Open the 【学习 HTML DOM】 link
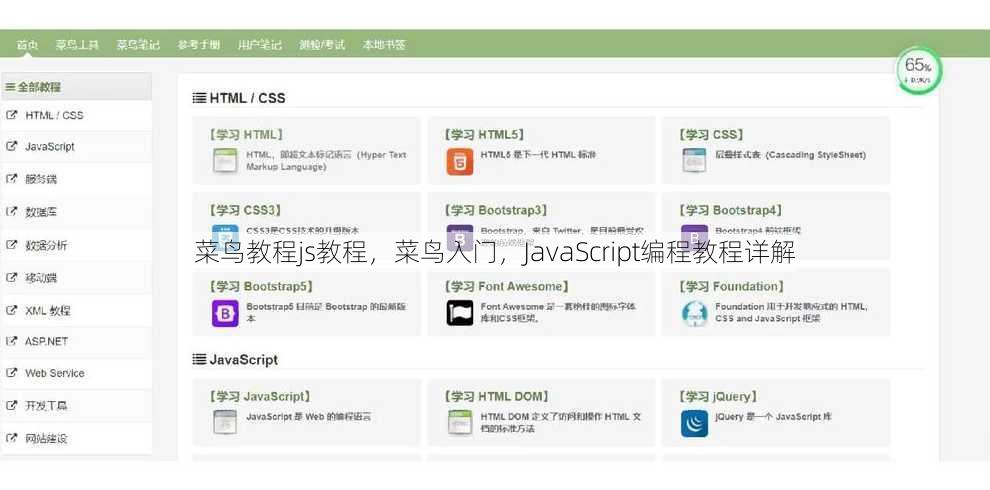 [496, 397]
